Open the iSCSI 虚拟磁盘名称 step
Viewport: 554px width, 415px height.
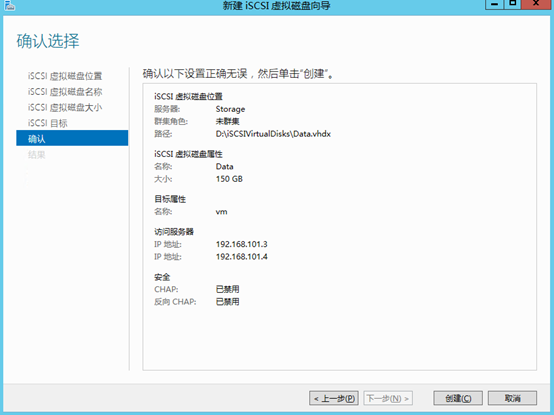65,92
